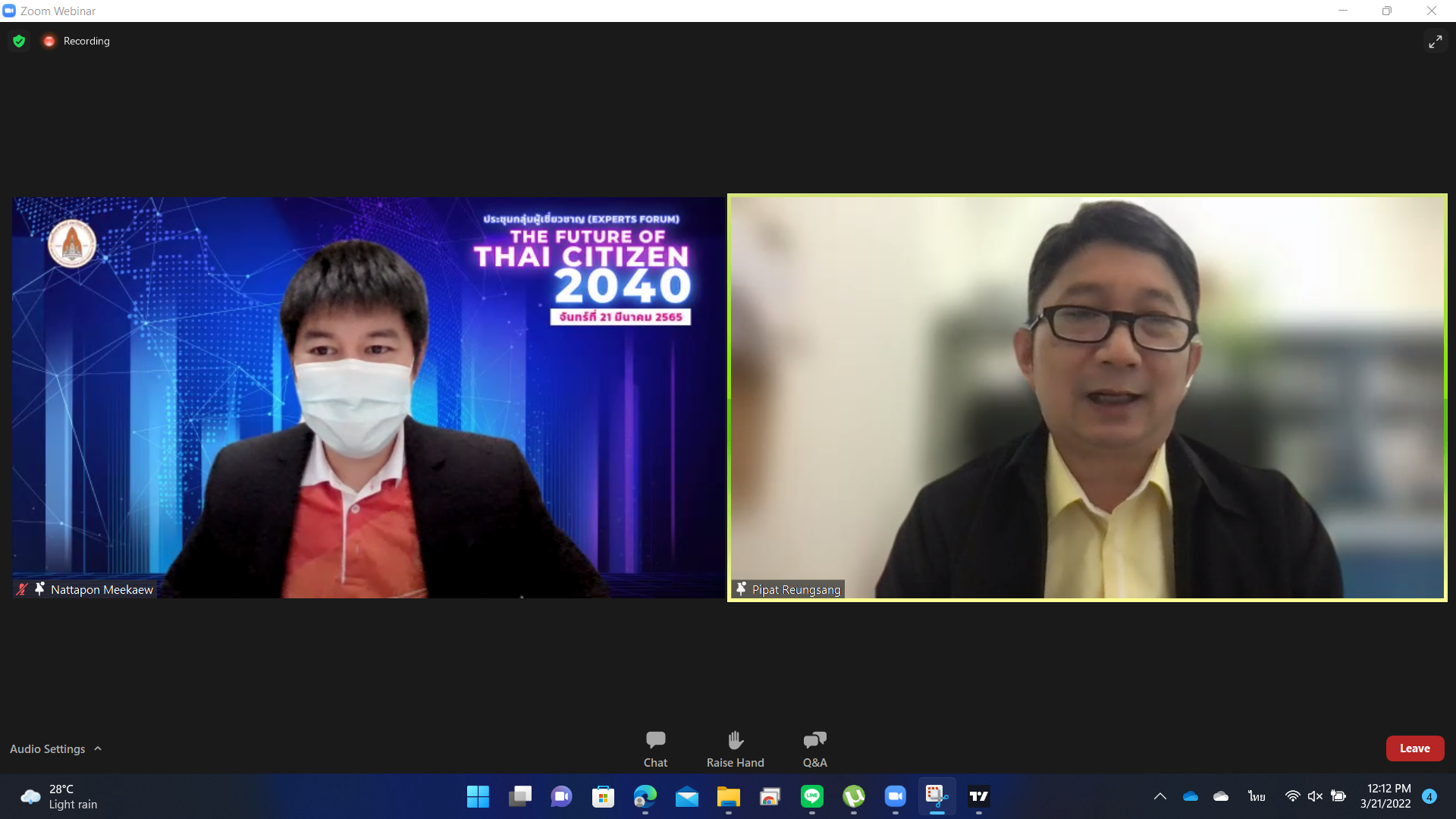
Task: Toggle the system volume mute icon
Action: (x=1315, y=796)
